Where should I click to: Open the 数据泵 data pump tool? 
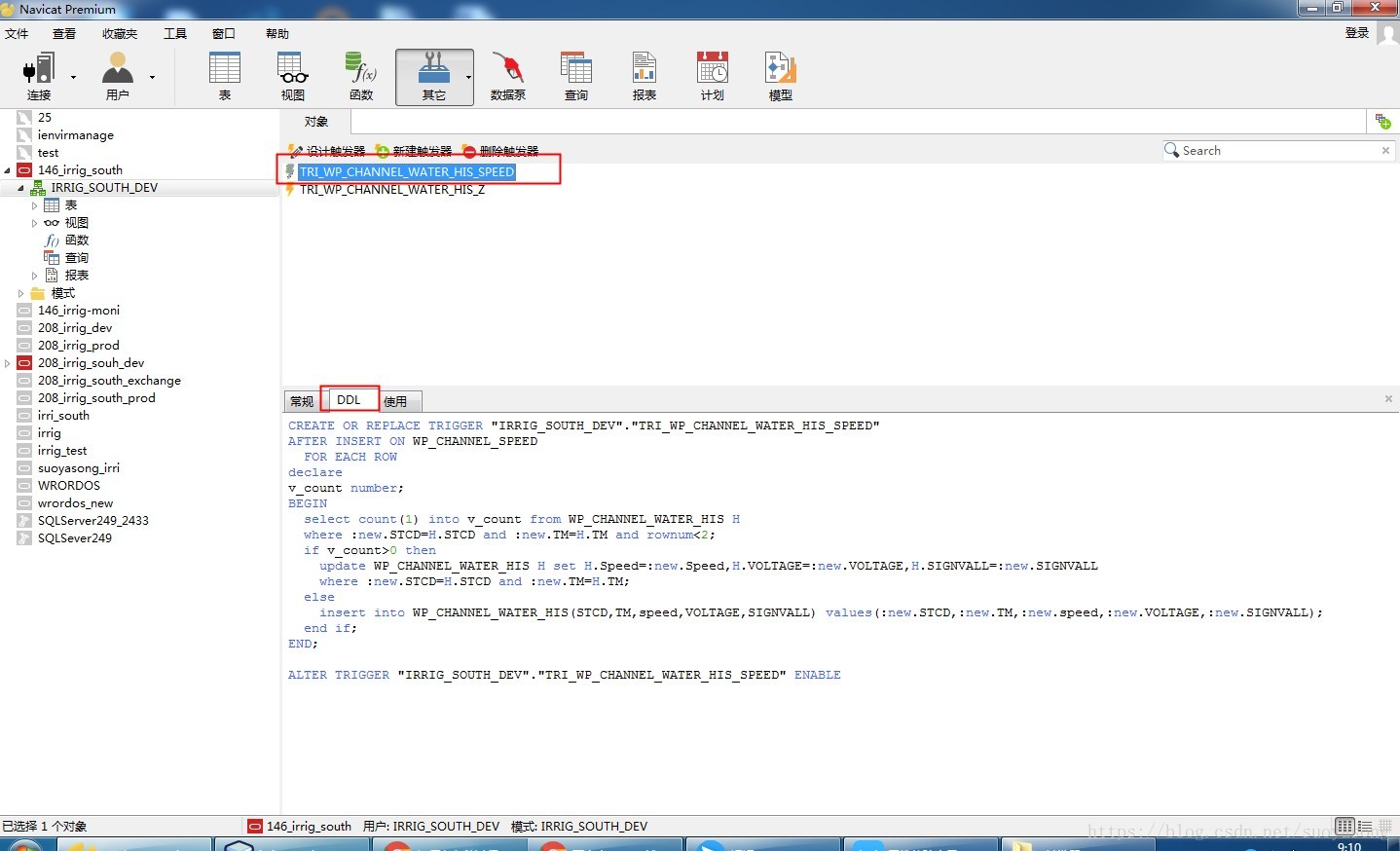(508, 76)
